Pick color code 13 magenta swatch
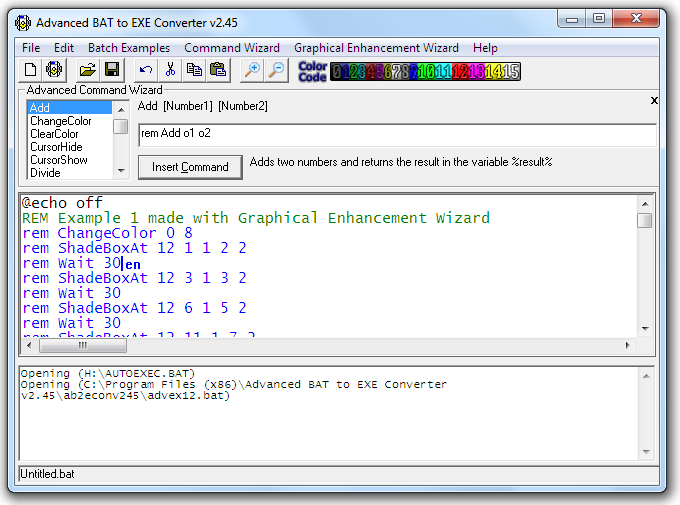 pyautogui.click(x=477, y=72)
